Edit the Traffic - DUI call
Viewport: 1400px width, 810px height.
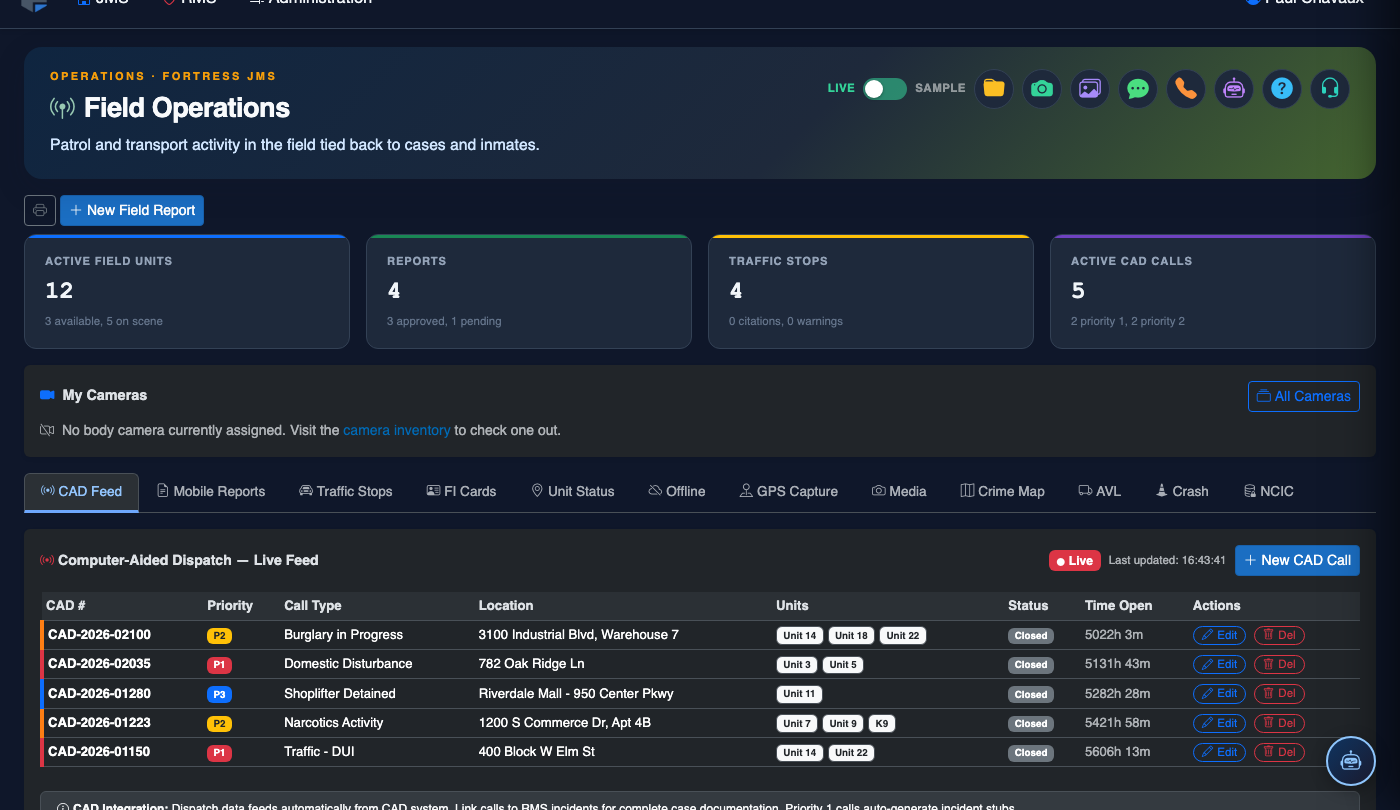pos(1219,752)
